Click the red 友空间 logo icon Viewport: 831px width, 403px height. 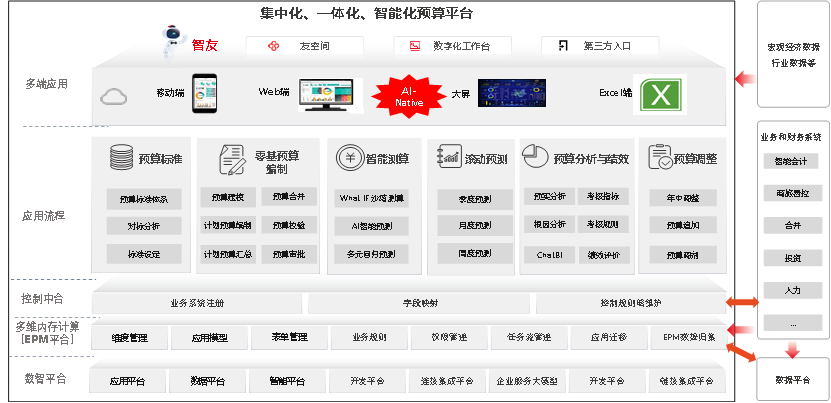[x=273, y=46]
